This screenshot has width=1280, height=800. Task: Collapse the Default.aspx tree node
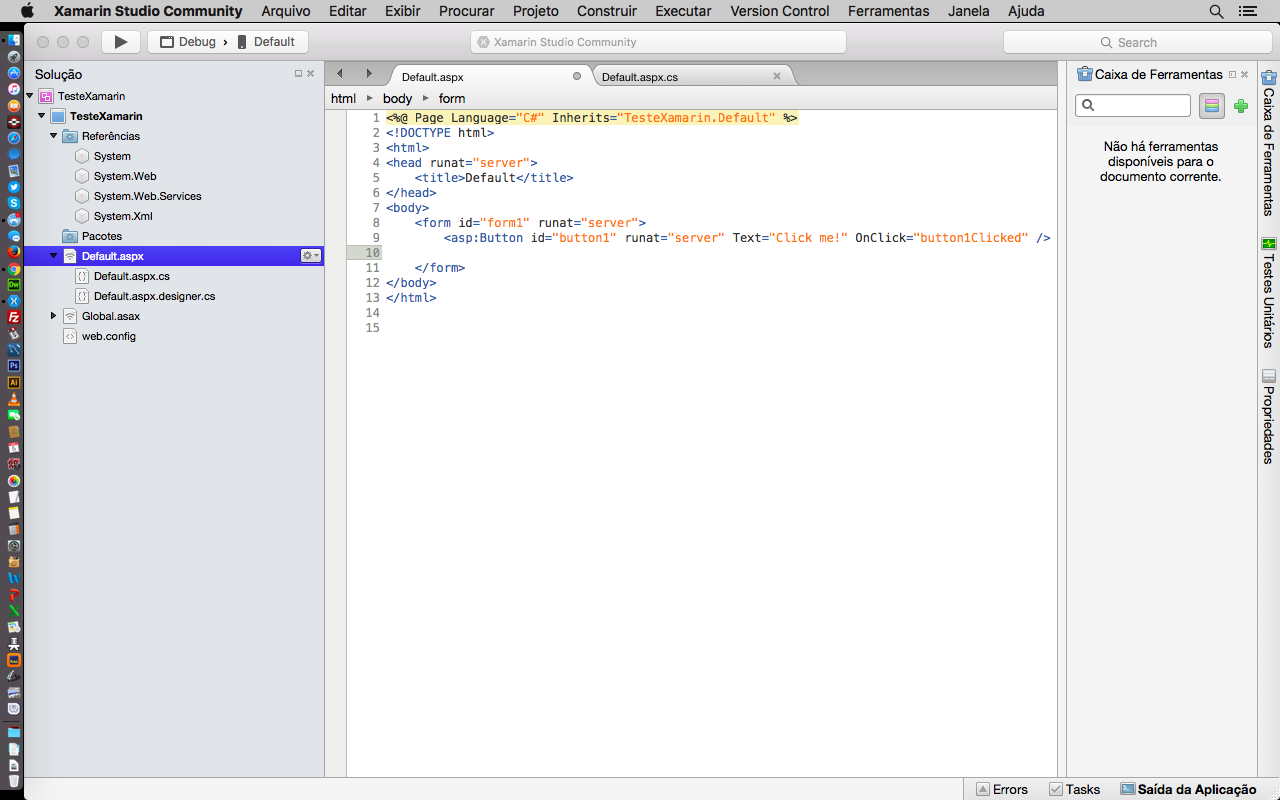(x=54, y=256)
